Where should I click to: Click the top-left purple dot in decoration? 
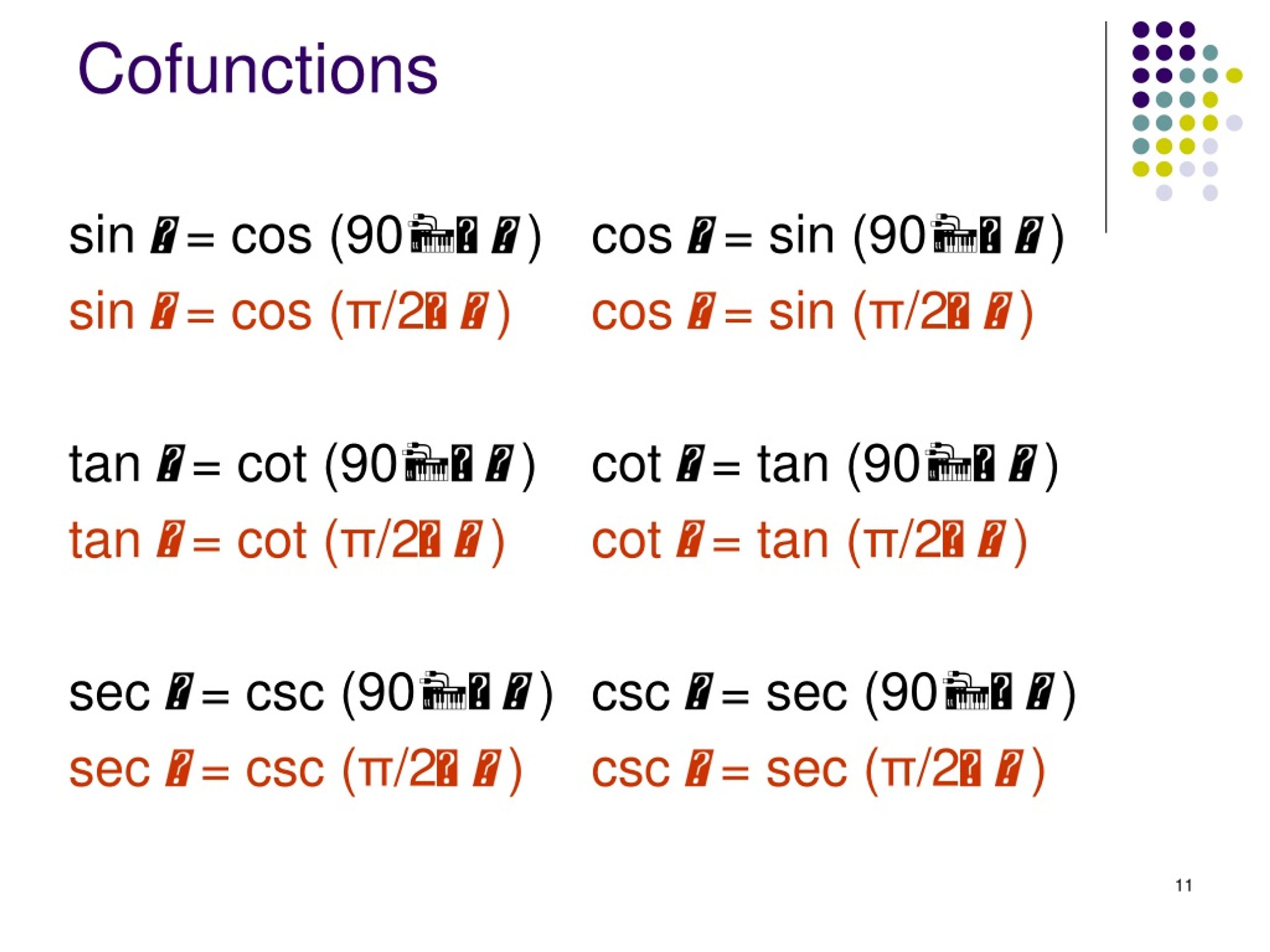pos(1140,29)
